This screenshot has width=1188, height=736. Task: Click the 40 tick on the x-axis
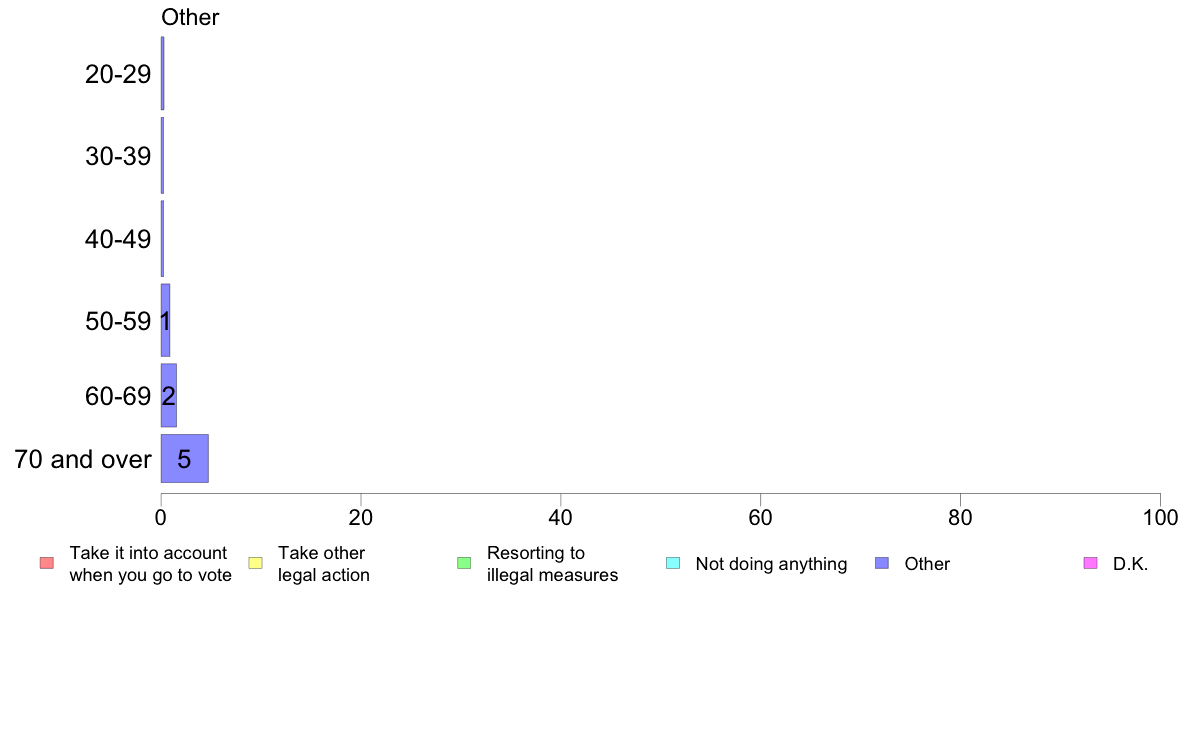pyautogui.click(x=561, y=518)
